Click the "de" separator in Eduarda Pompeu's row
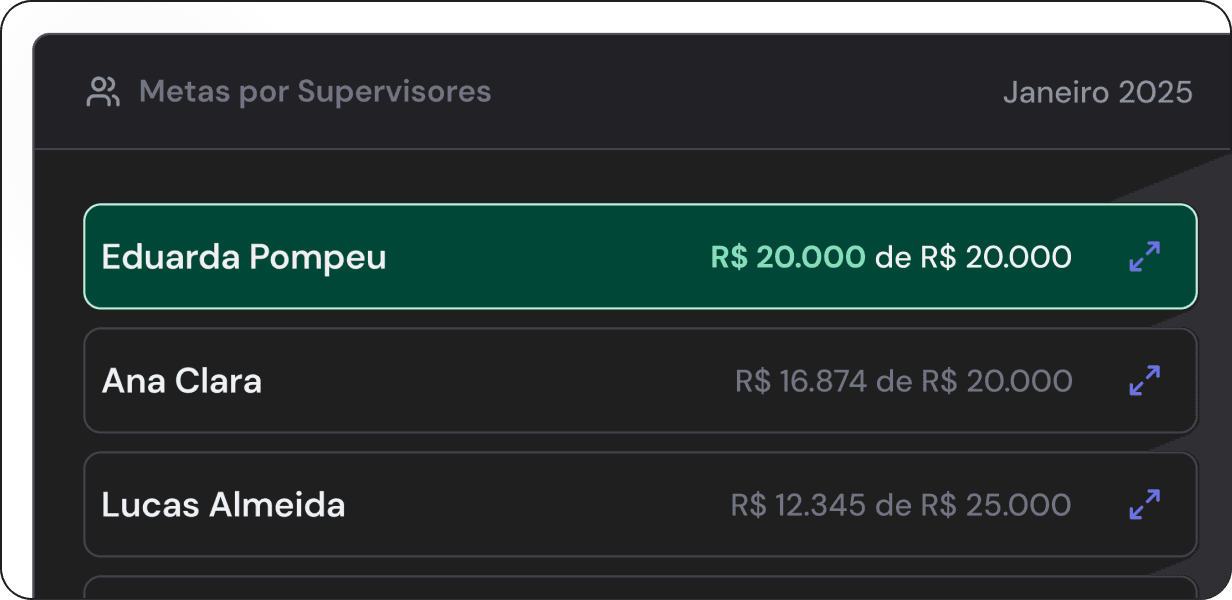Viewport: 1232px width, 600px height. 893,258
